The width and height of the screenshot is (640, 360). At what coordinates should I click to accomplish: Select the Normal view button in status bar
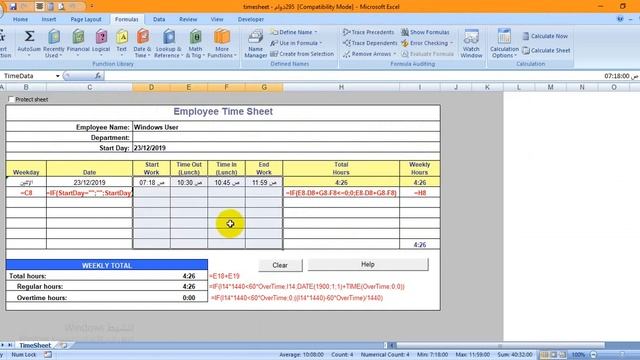pos(544,355)
